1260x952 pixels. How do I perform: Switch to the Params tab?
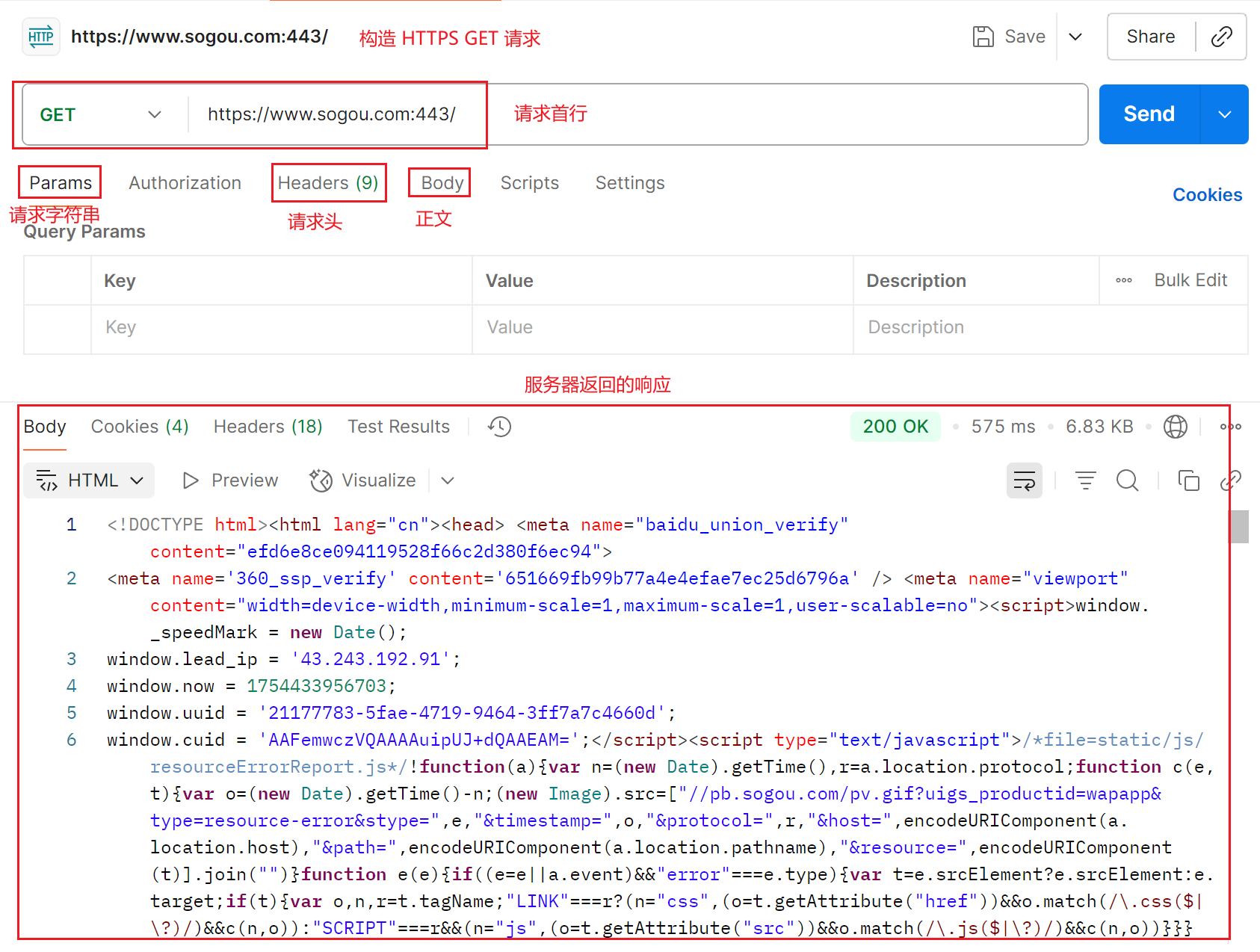tap(61, 183)
